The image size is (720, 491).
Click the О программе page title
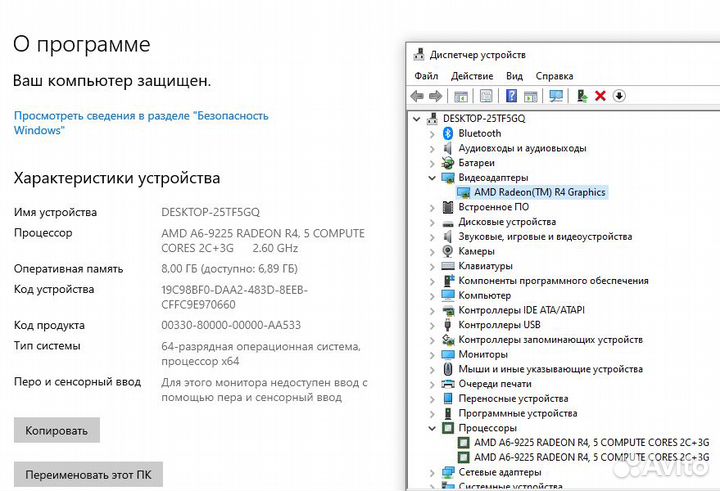[x=82, y=45]
